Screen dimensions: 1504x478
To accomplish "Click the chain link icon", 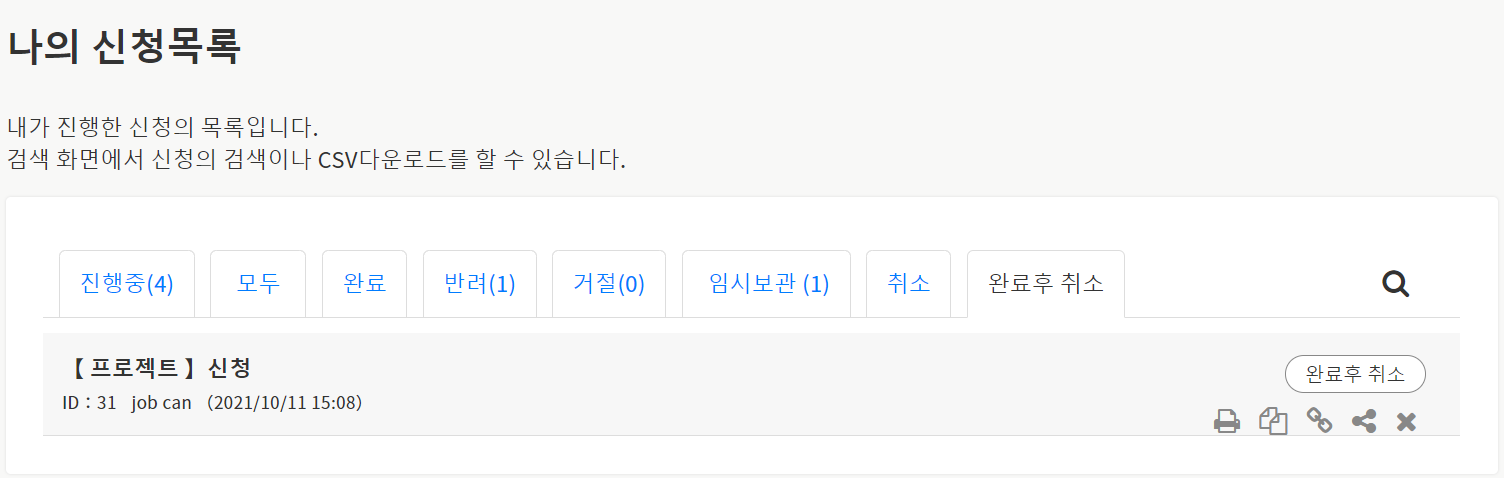I will coord(1319,422).
